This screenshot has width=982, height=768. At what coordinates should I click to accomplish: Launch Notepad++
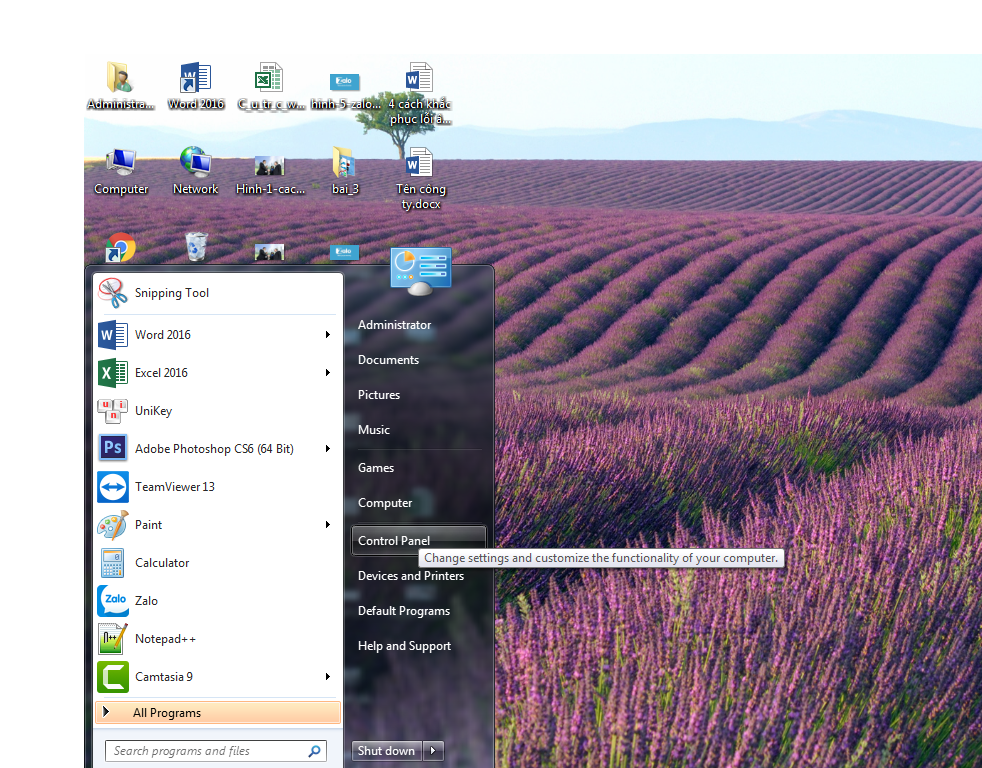(x=217, y=639)
